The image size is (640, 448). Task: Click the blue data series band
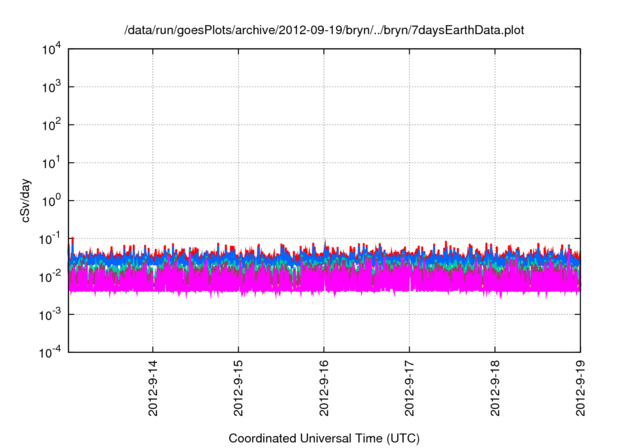300,258
